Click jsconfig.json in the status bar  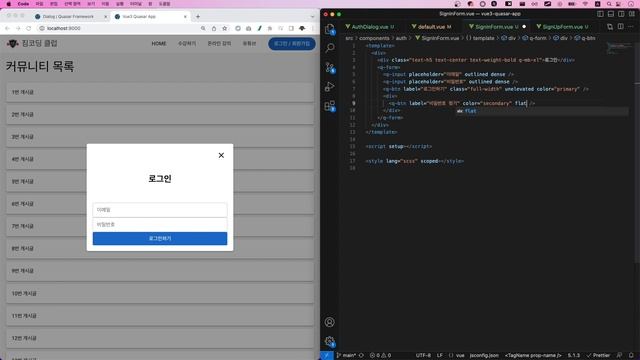(x=484, y=356)
